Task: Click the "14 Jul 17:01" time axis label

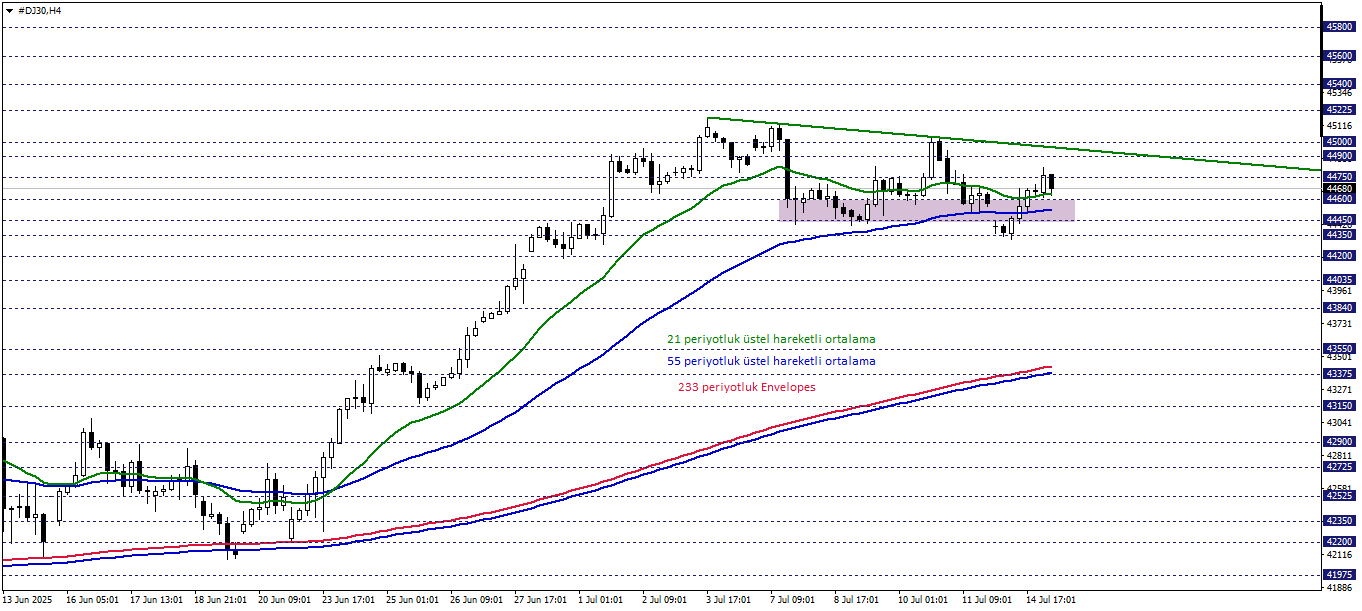Action: (1050, 600)
